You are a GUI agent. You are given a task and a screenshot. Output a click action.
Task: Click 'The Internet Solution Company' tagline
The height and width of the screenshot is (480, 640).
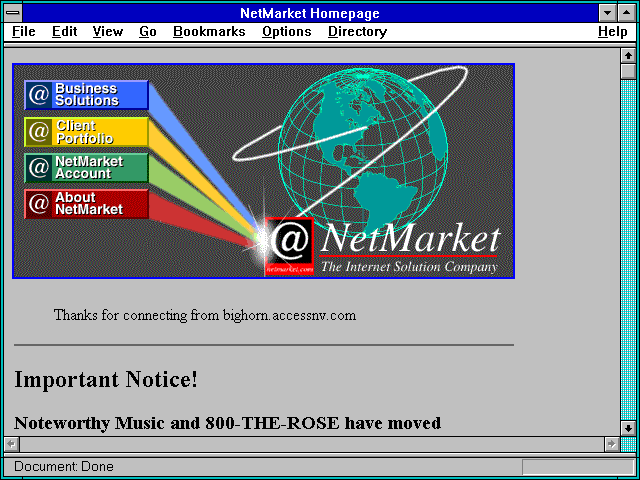pyautogui.click(x=409, y=267)
